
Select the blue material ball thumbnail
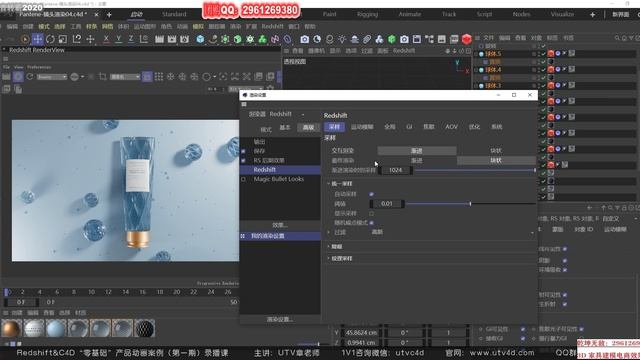pyautogui.click(x=56, y=329)
